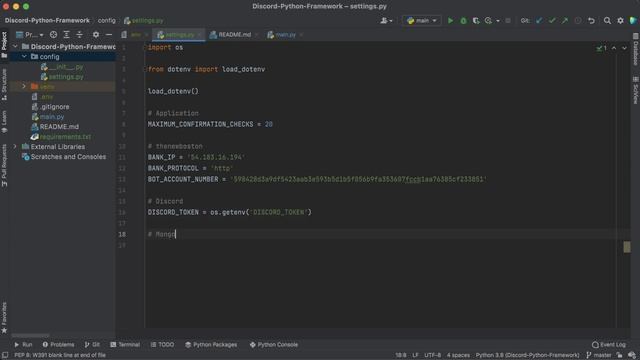Screen dimensions: 640x360
Task: Open the Structure tool window
Action: coord(4,84)
